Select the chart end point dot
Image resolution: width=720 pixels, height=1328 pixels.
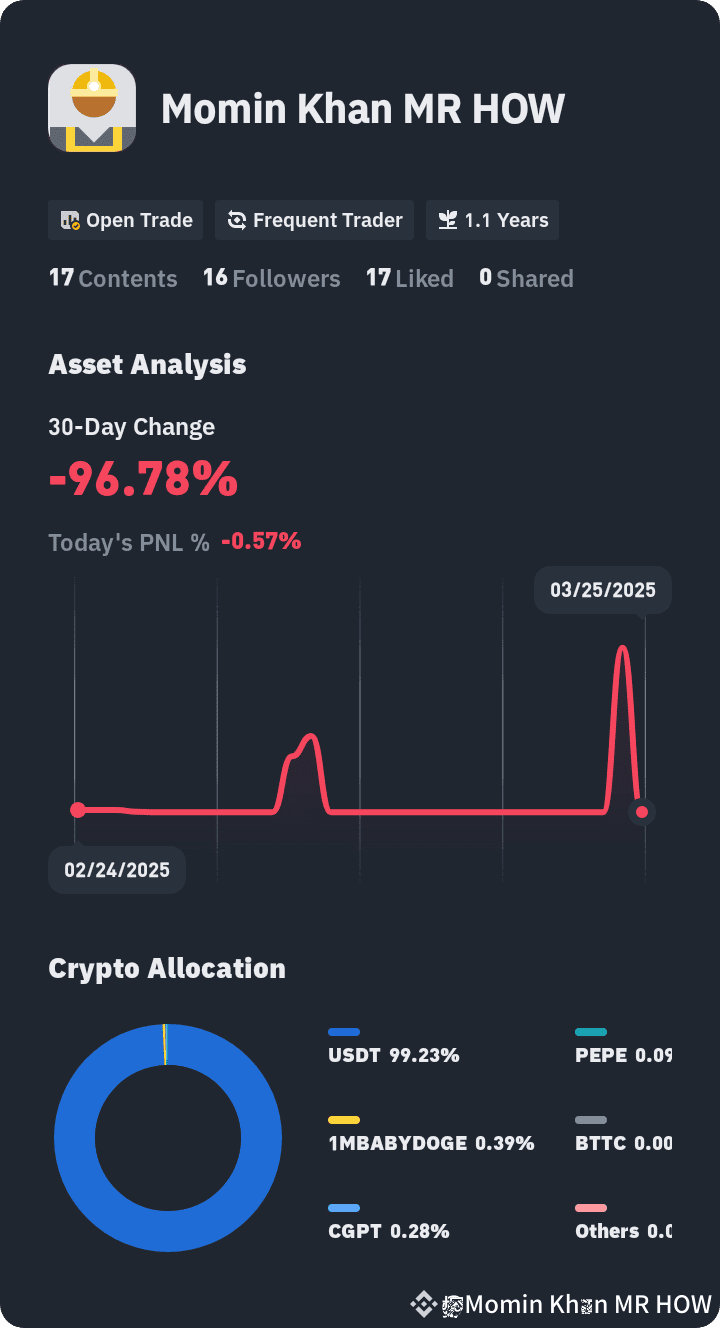tap(642, 811)
